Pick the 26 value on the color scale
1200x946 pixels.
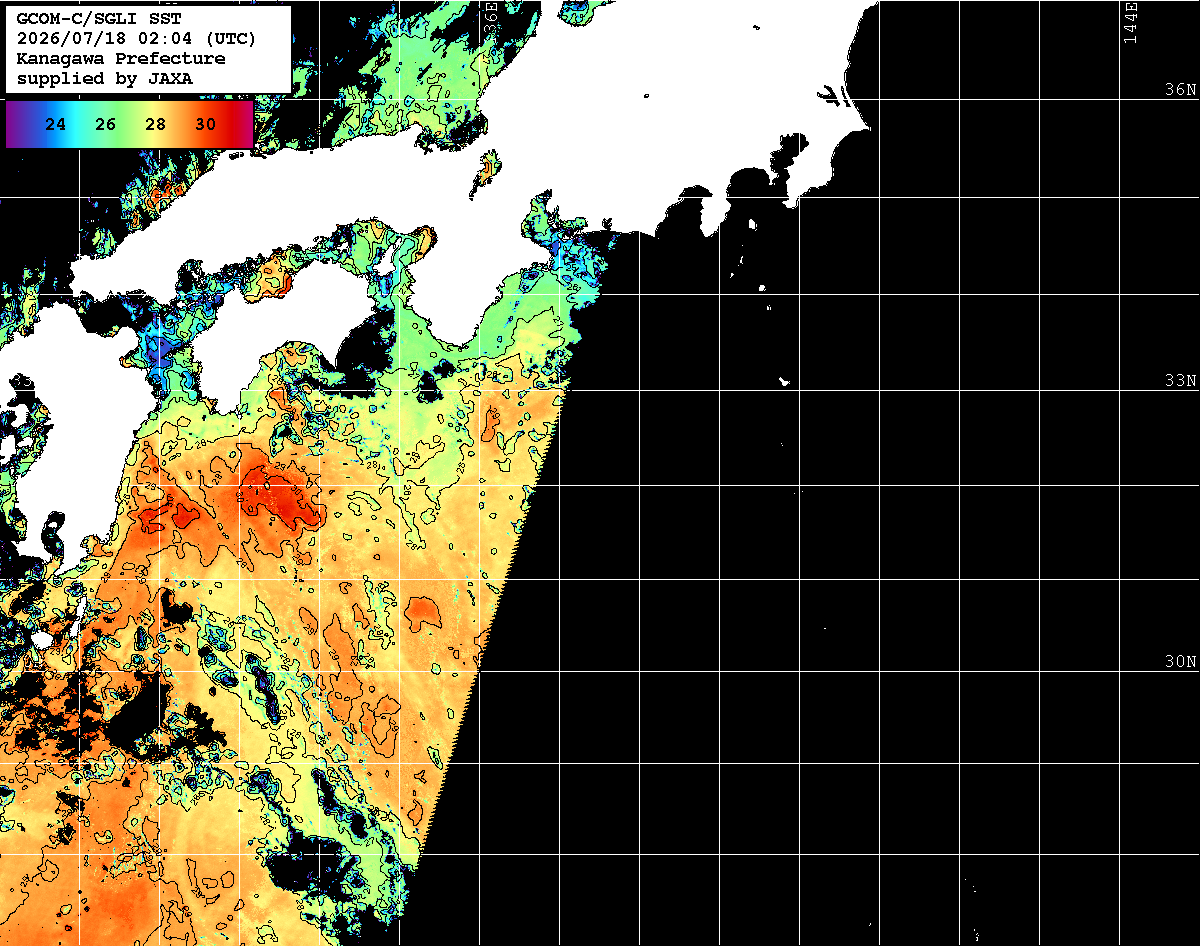106,125
